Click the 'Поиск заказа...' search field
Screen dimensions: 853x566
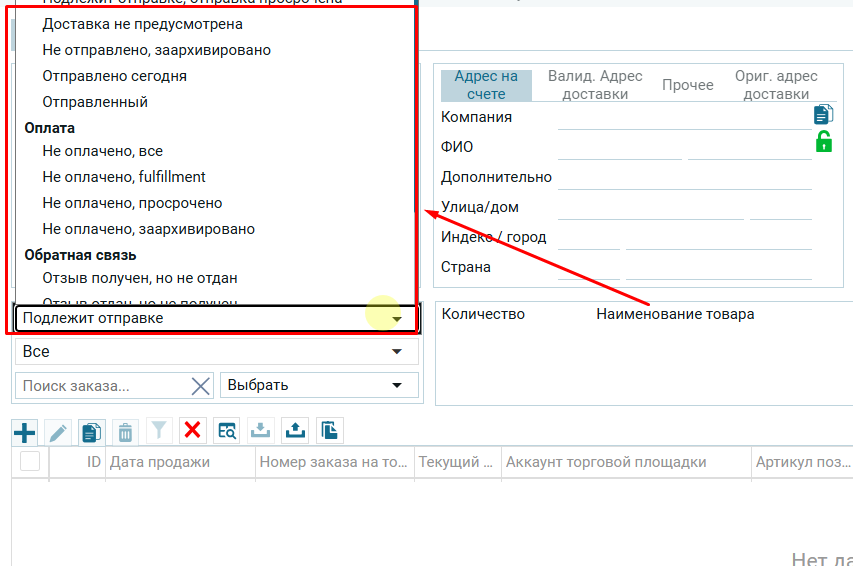click(100, 386)
